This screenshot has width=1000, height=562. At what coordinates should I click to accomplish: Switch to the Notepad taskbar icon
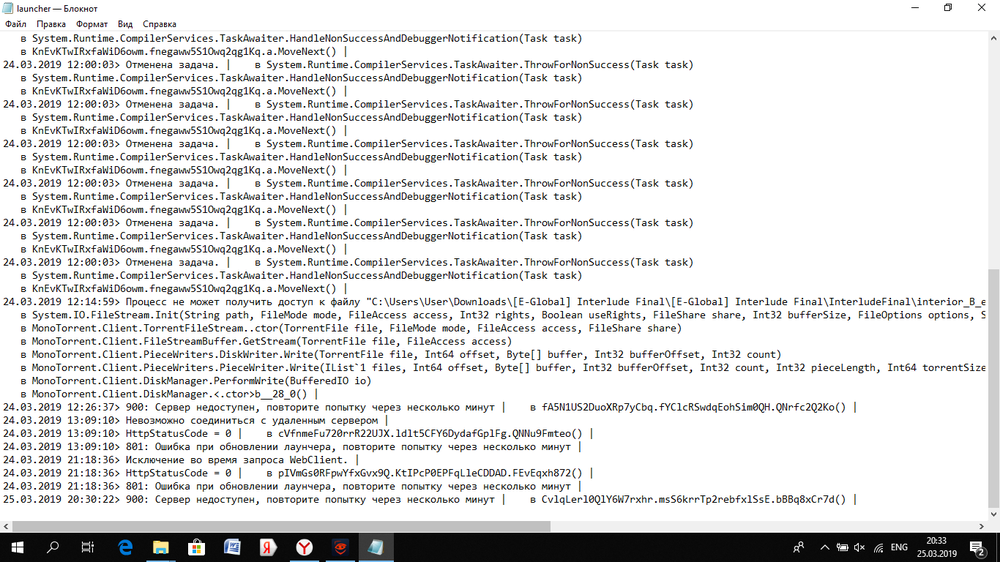(376, 547)
